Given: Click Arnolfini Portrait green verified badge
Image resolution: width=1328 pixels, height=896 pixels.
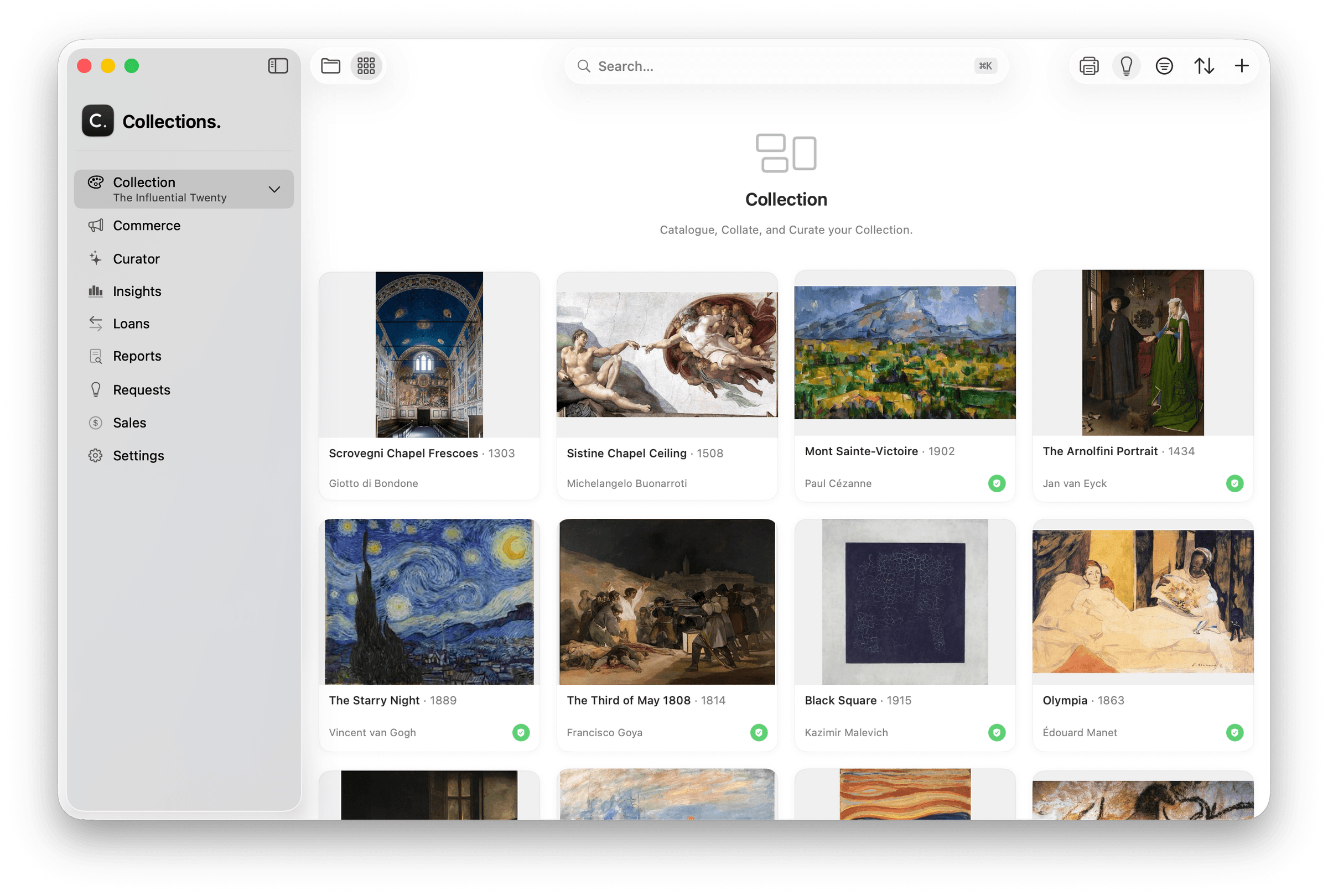Looking at the screenshot, I should (x=1234, y=484).
